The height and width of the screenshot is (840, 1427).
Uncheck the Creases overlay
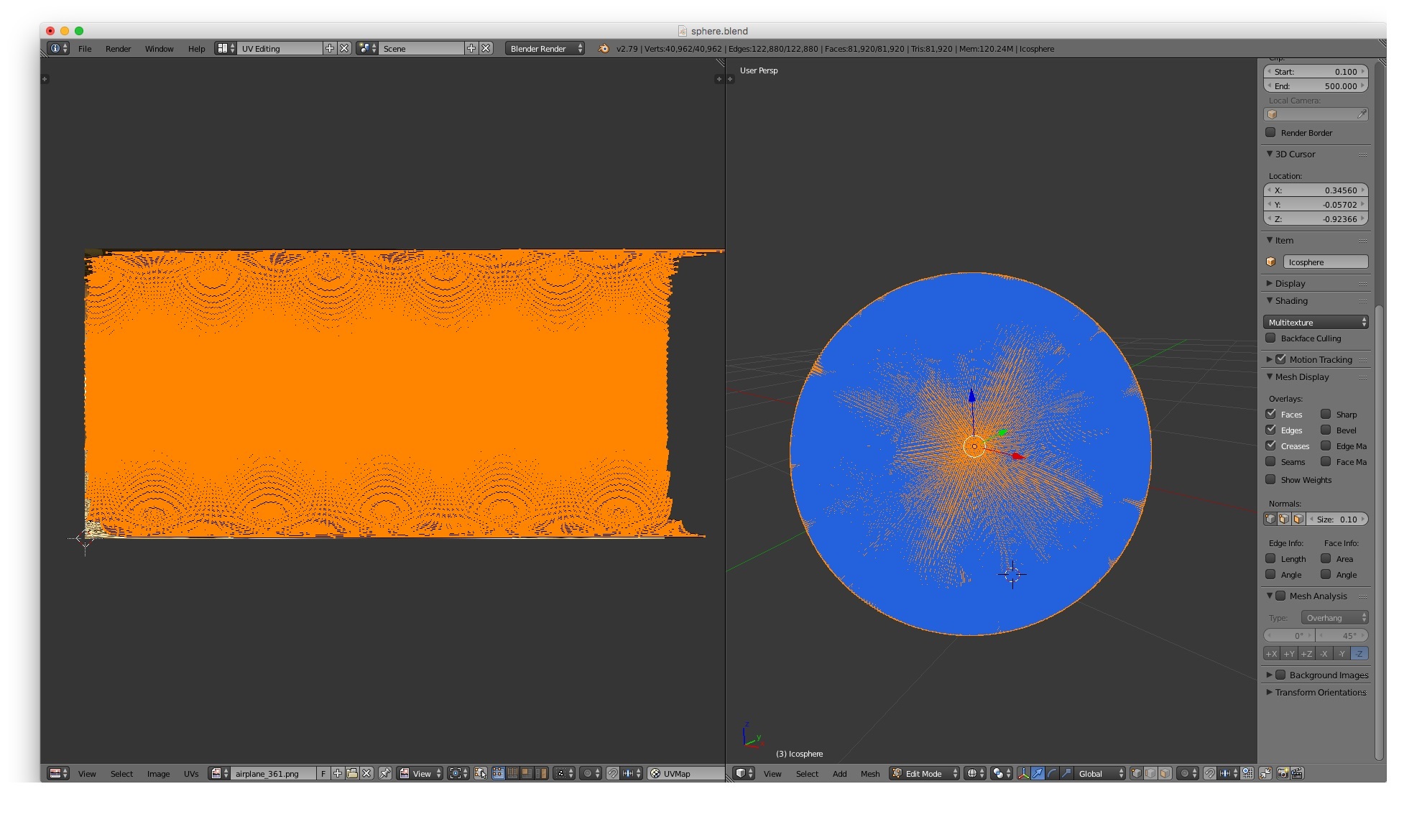pyautogui.click(x=1270, y=446)
